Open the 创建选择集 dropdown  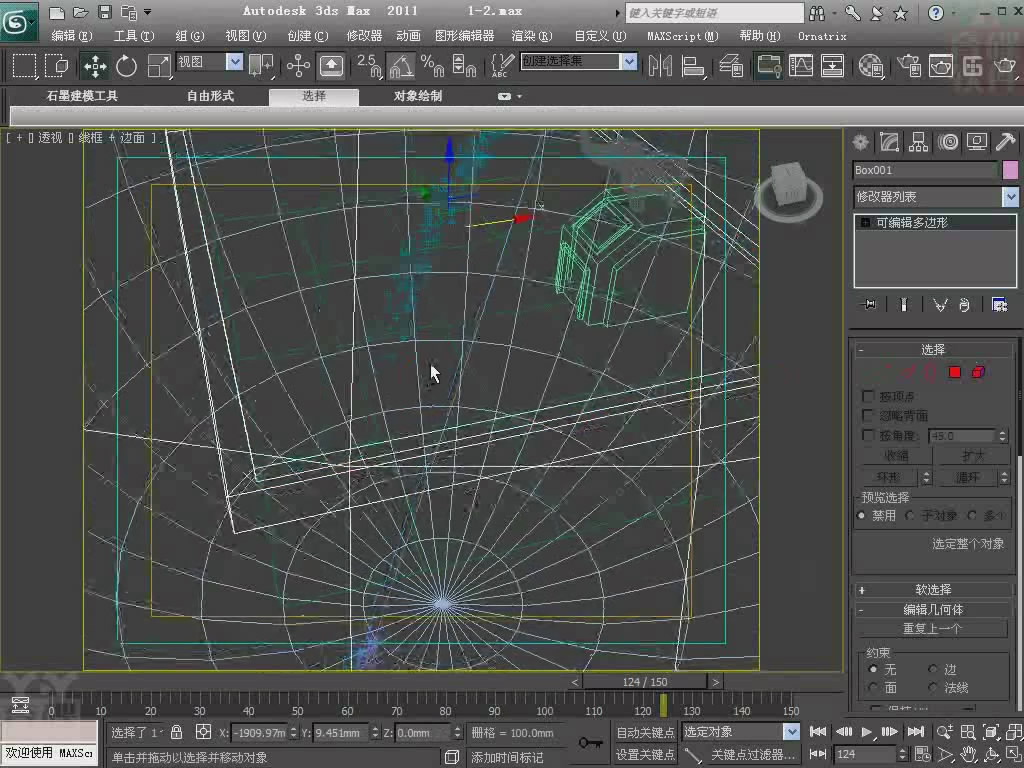point(579,61)
